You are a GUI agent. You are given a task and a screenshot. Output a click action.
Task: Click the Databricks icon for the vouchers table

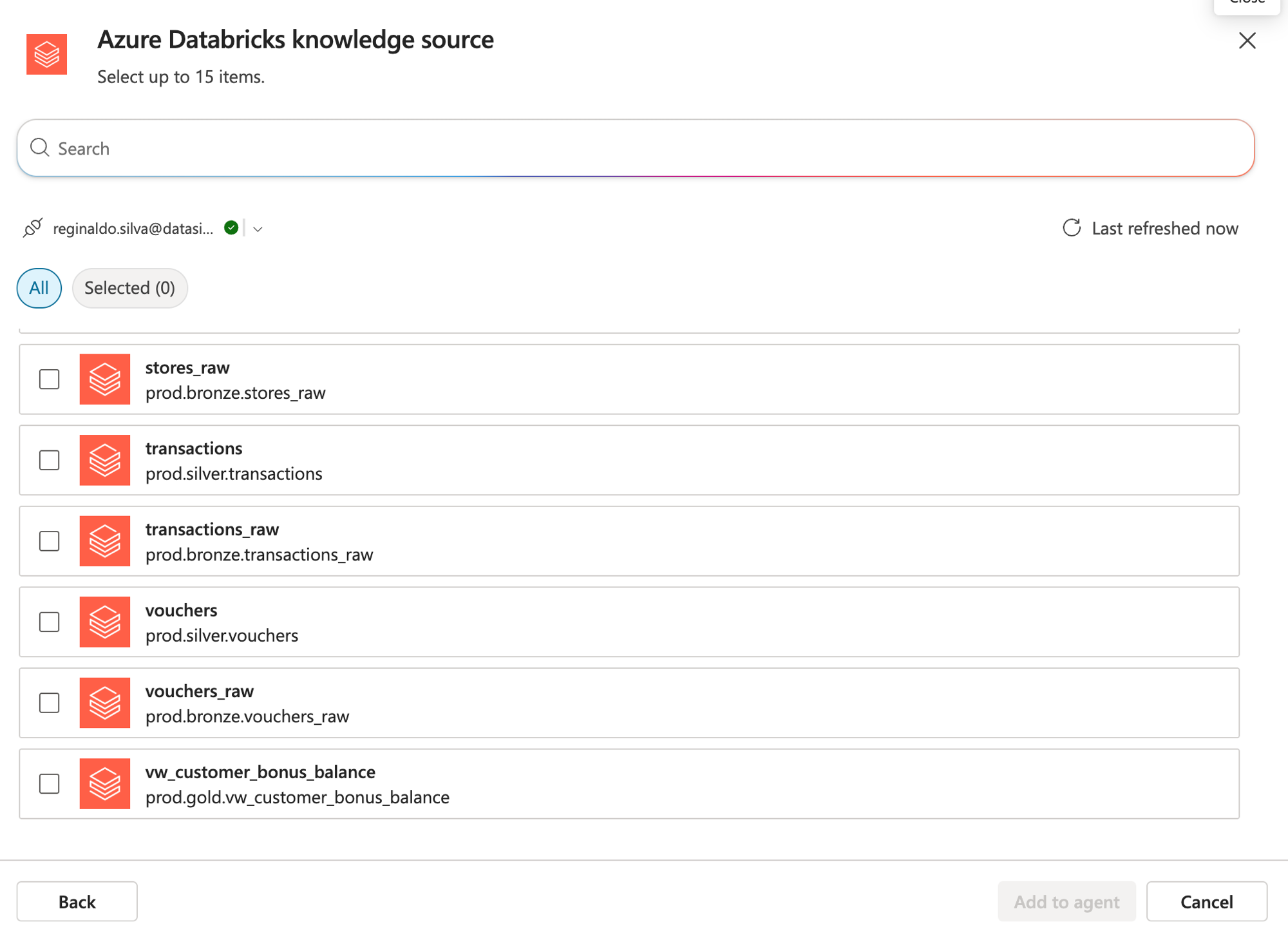(105, 622)
